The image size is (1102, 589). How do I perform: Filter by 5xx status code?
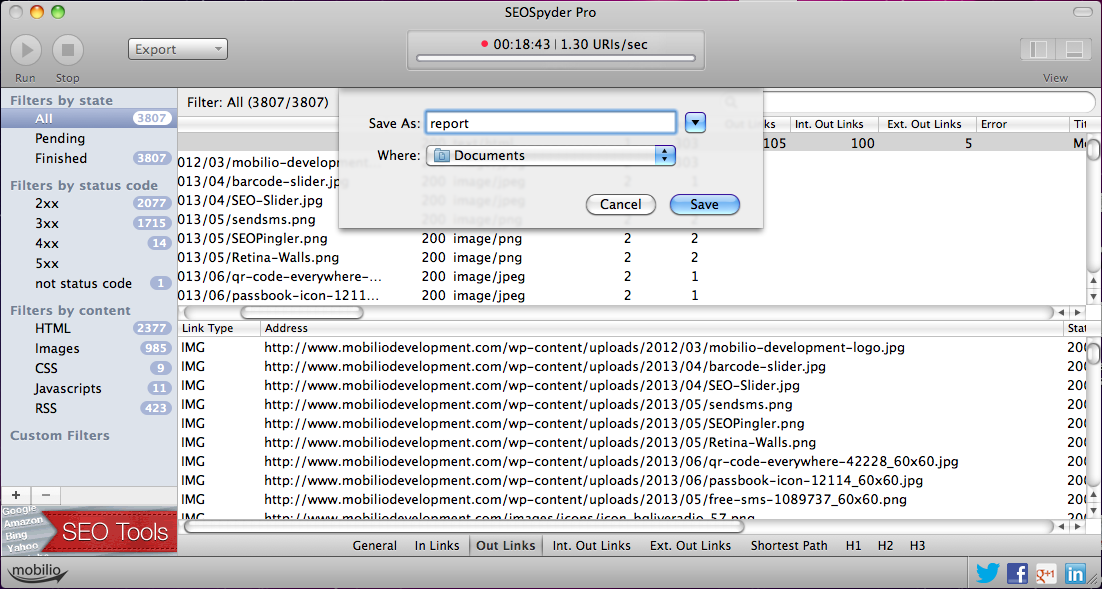click(x=89, y=264)
